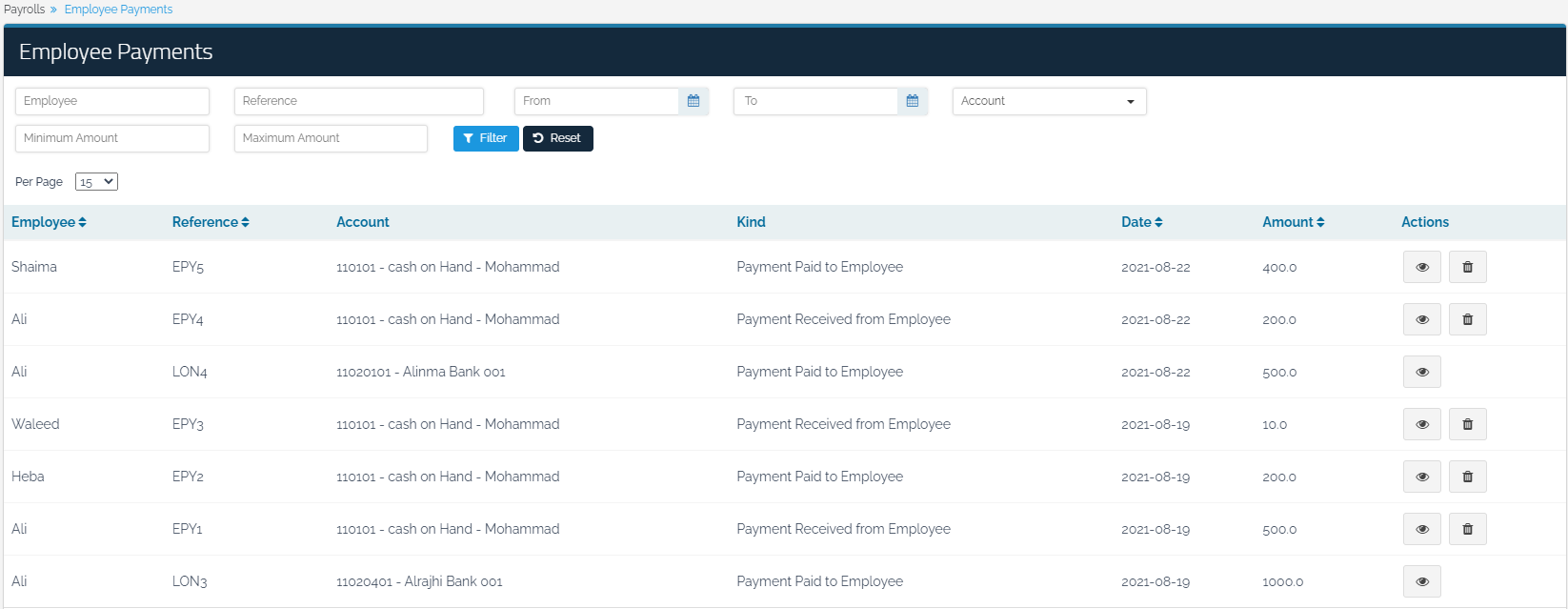This screenshot has width=1568, height=609.
Task: View details of loan payment LON3
Action: tap(1421, 581)
